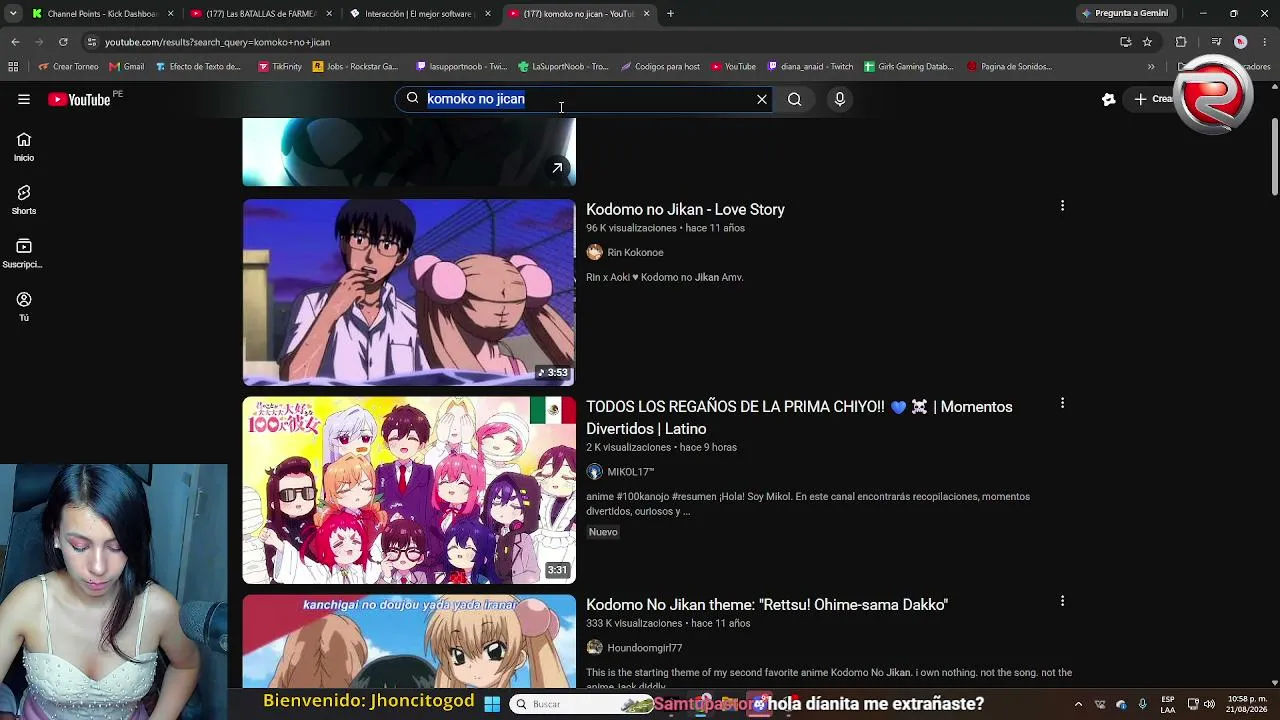Open options for Kodomo no Jikan - Love Story
This screenshot has height=720, width=1280.
[x=1062, y=206]
